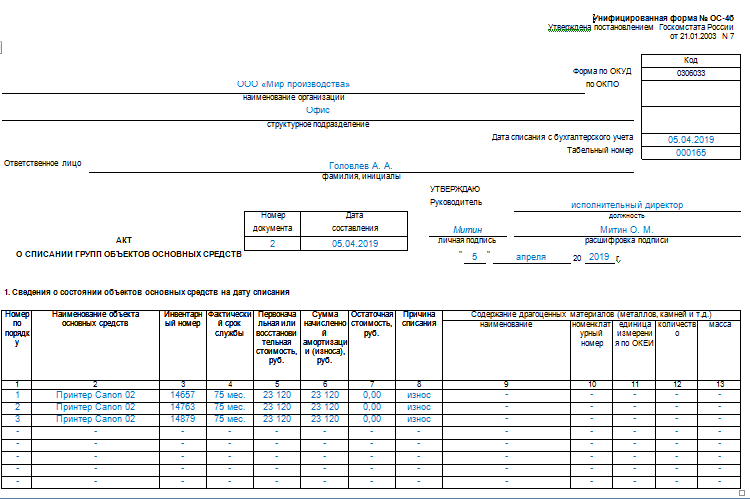Screen dimensions: 750x499
Task: Select the 'Остаточная стоимость, руб.' column header
Action: [372, 323]
